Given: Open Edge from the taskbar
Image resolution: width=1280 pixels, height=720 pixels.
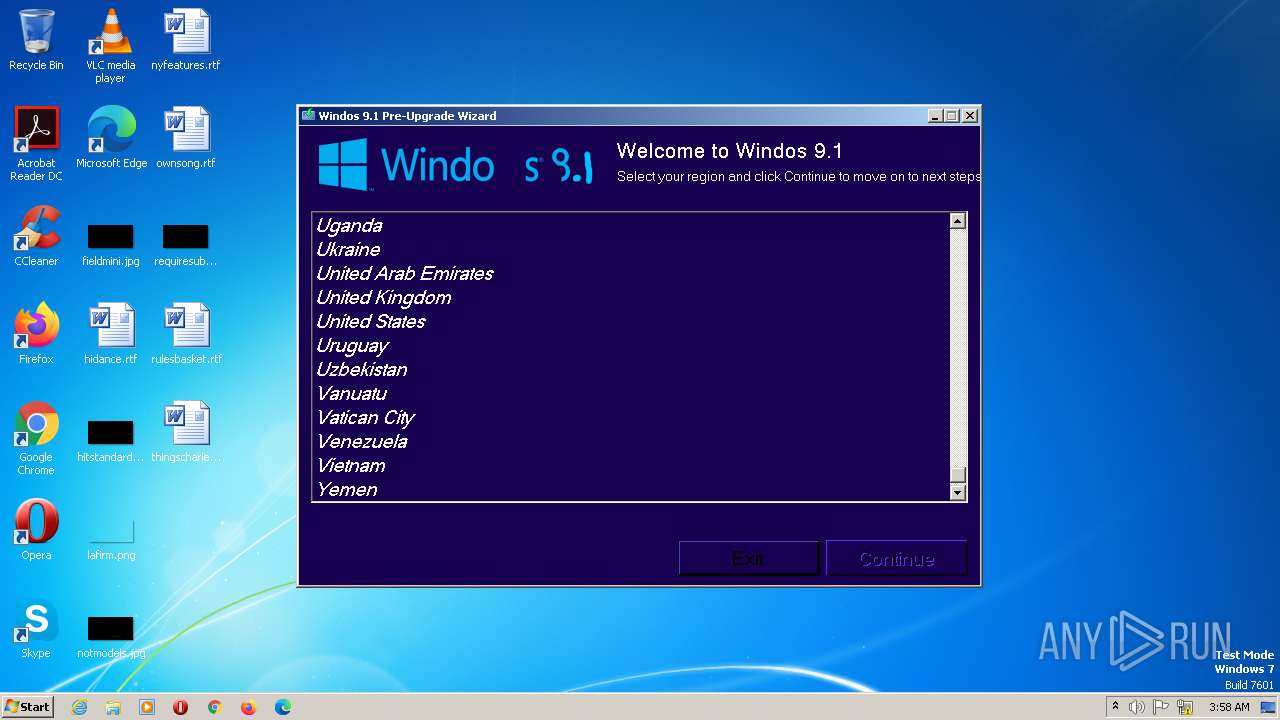Looking at the screenshot, I should tap(283, 707).
